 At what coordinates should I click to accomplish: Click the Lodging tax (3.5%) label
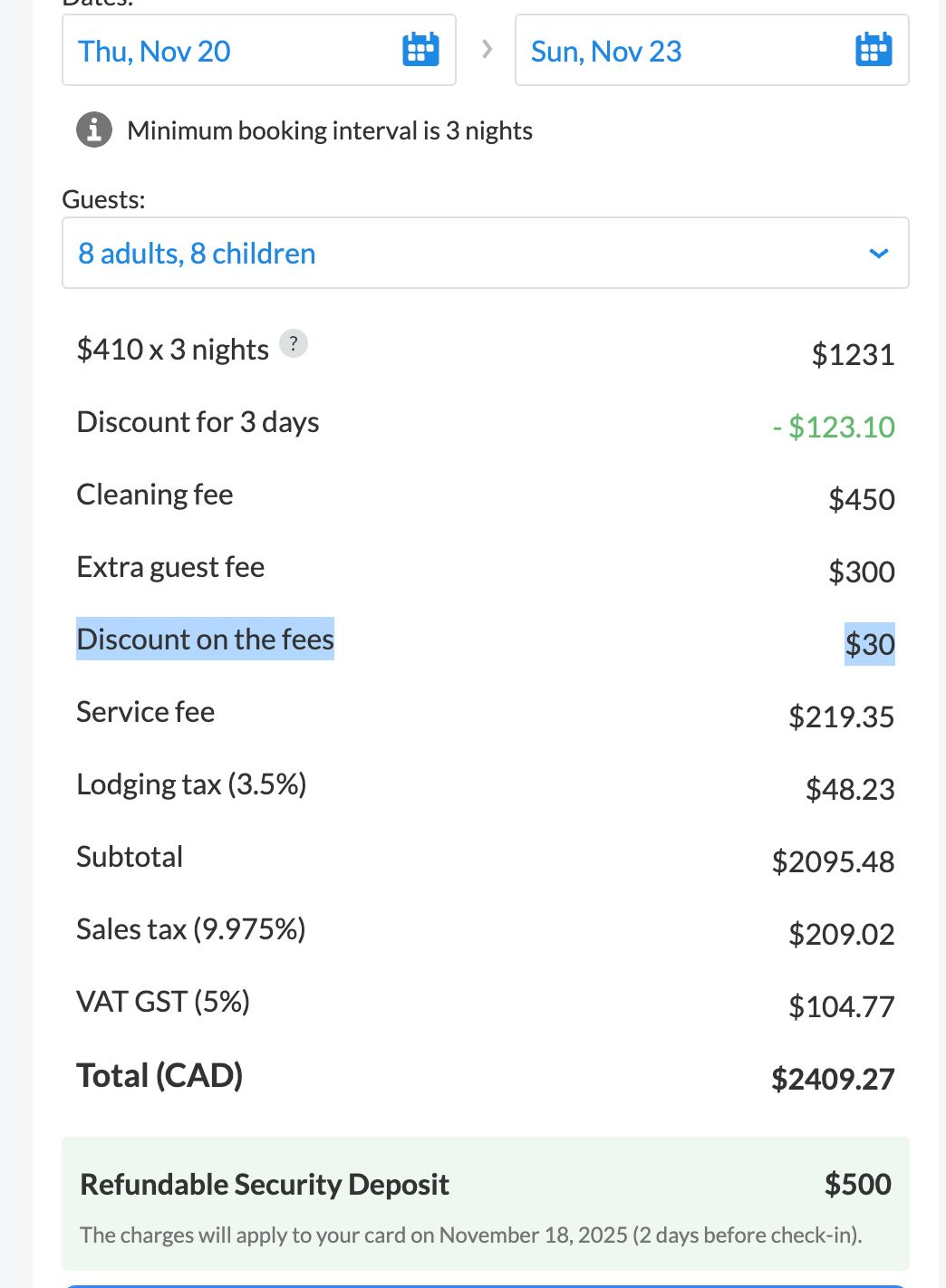pos(192,784)
